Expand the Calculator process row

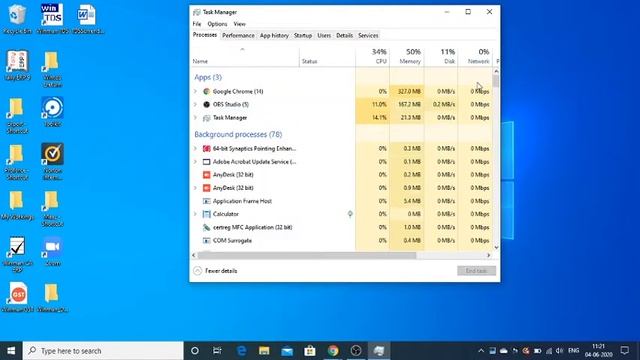click(x=195, y=214)
